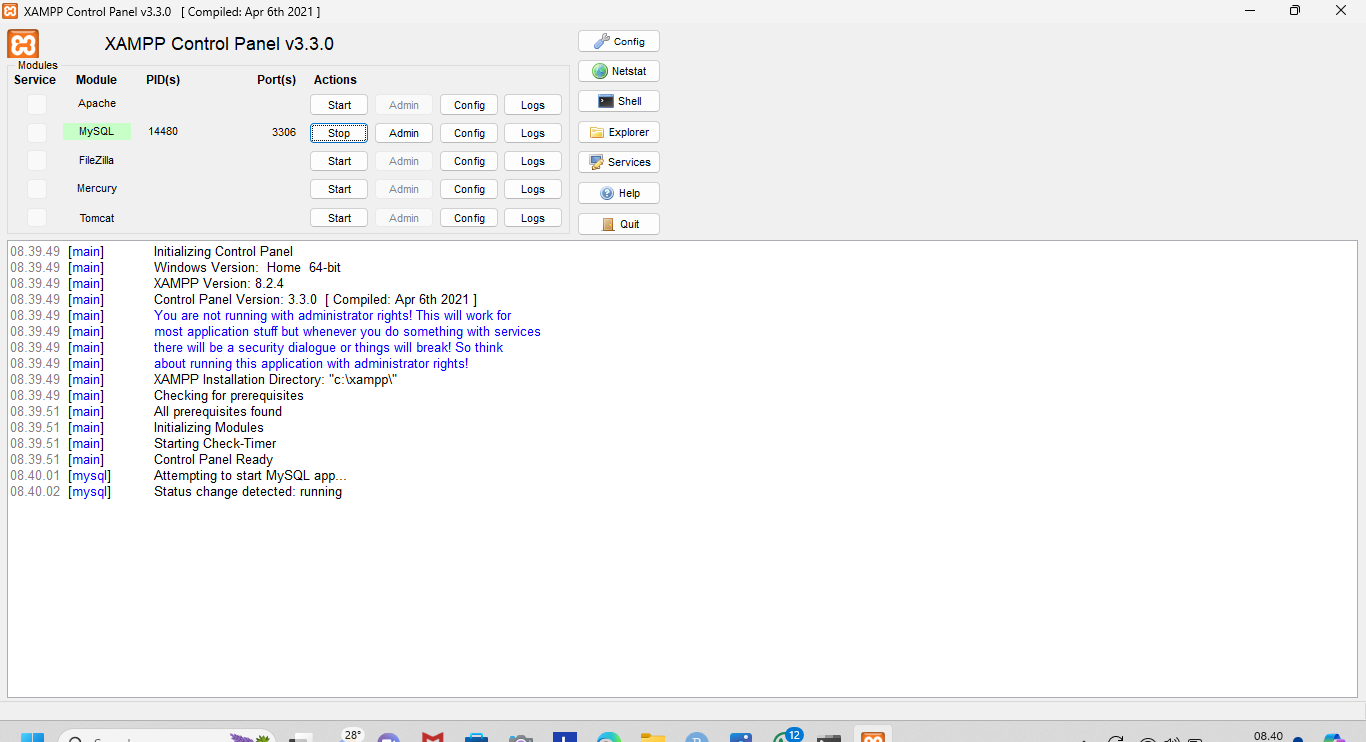Screen dimensions: 1366x742
Task: Click the MySQL port value 3306
Action: coord(284,132)
